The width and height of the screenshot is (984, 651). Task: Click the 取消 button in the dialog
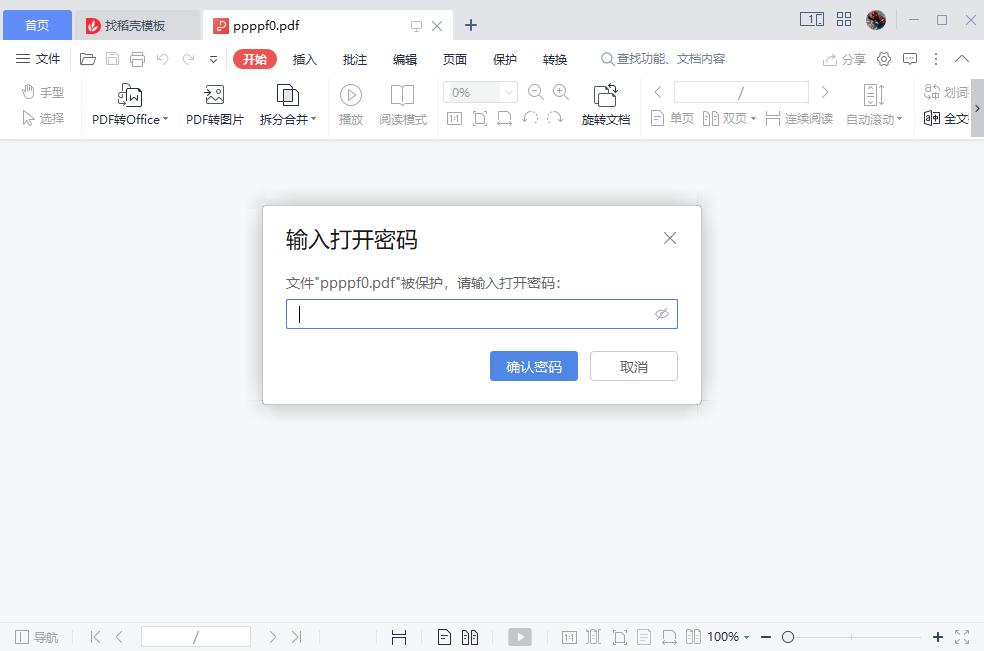[633, 366]
